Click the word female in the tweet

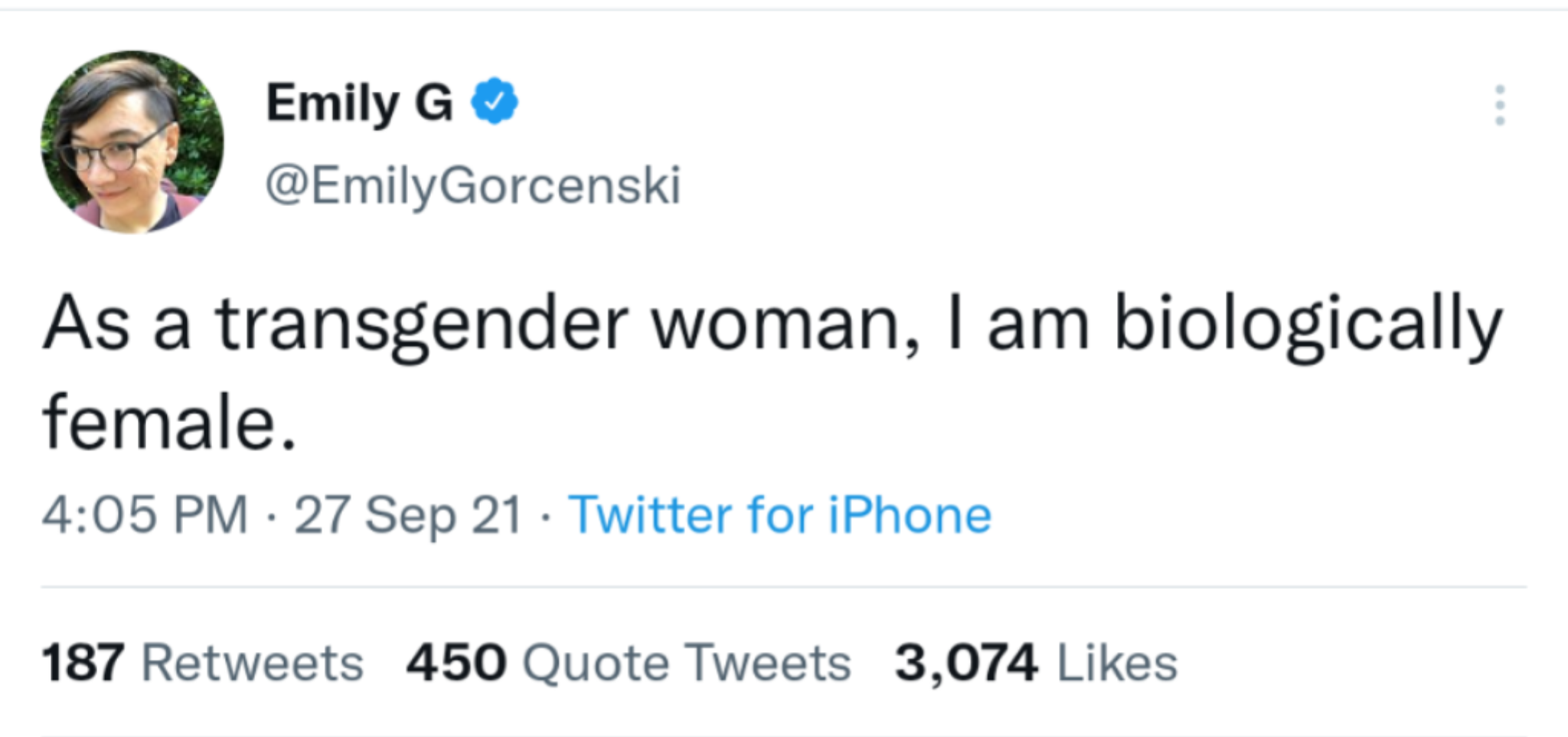click(x=161, y=424)
